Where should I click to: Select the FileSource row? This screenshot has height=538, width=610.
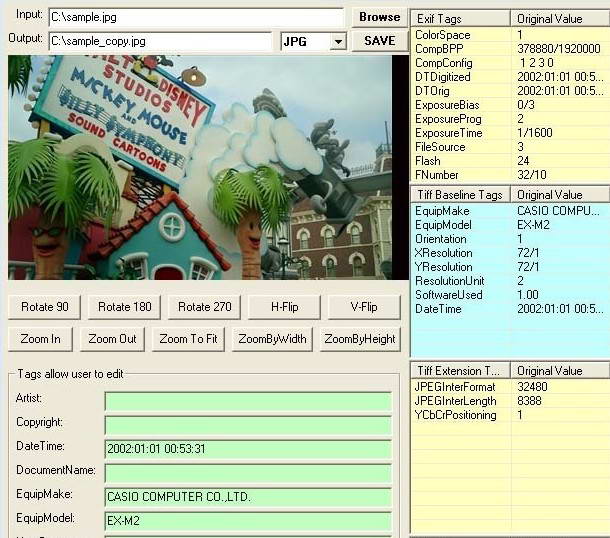pyautogui.click(x=510, y=147)
